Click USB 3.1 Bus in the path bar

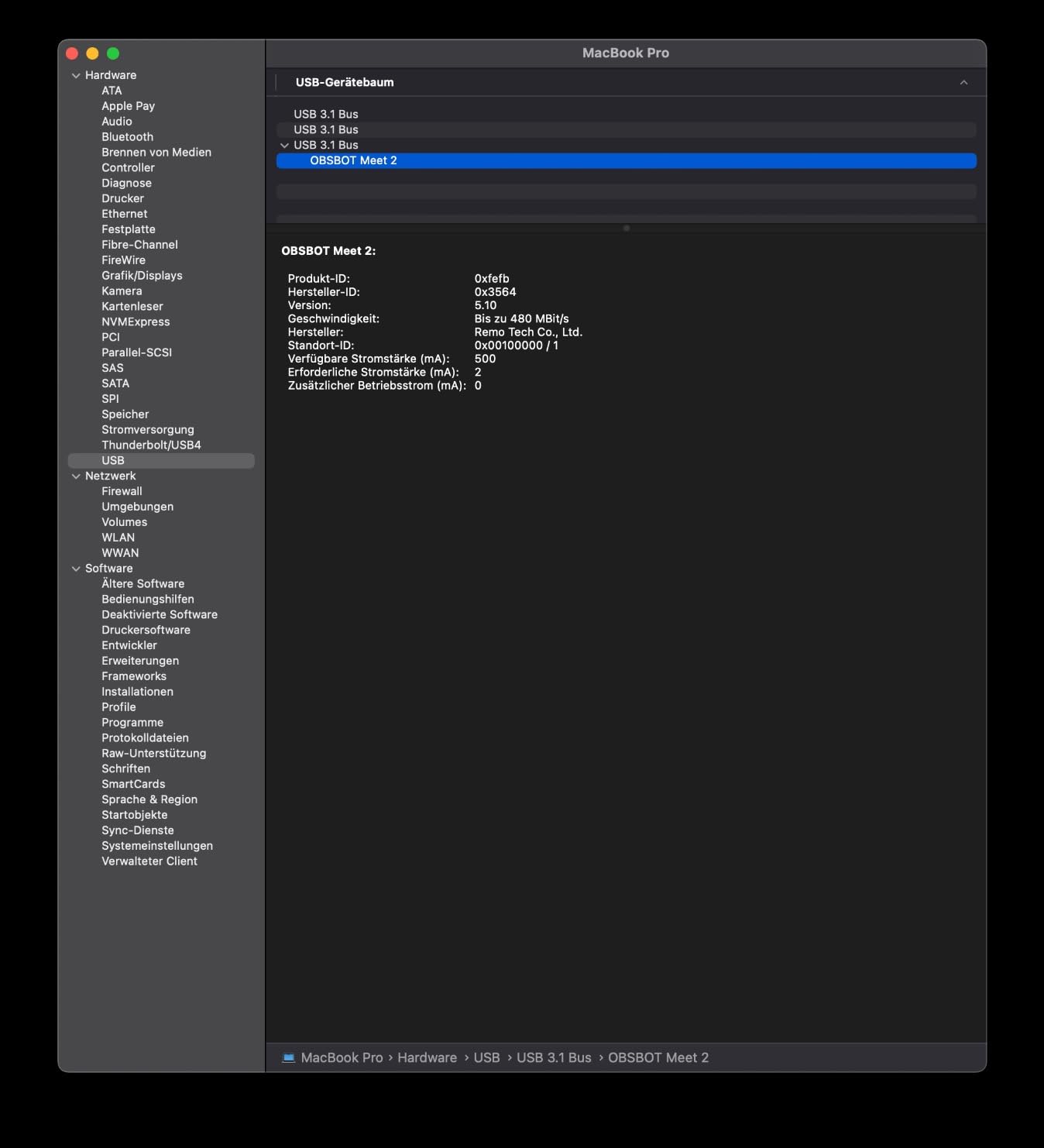554,1057
